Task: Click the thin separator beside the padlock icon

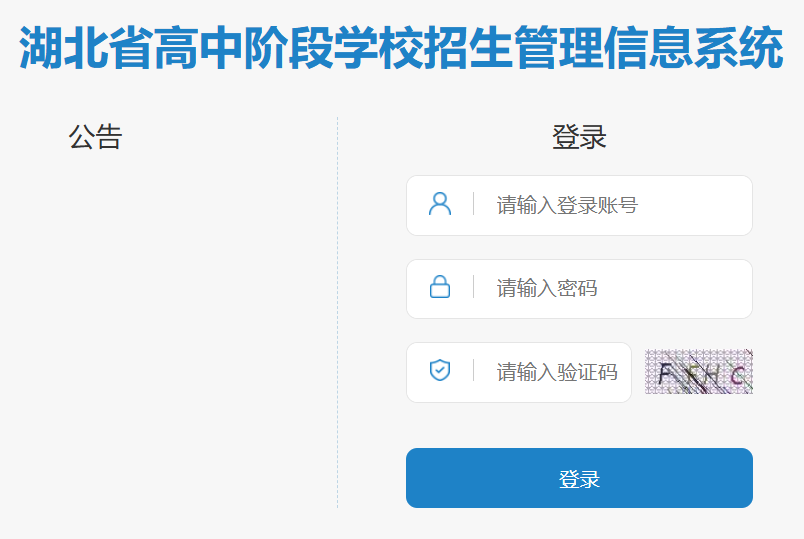Action: pyautogui.click(x=473, y=287)
